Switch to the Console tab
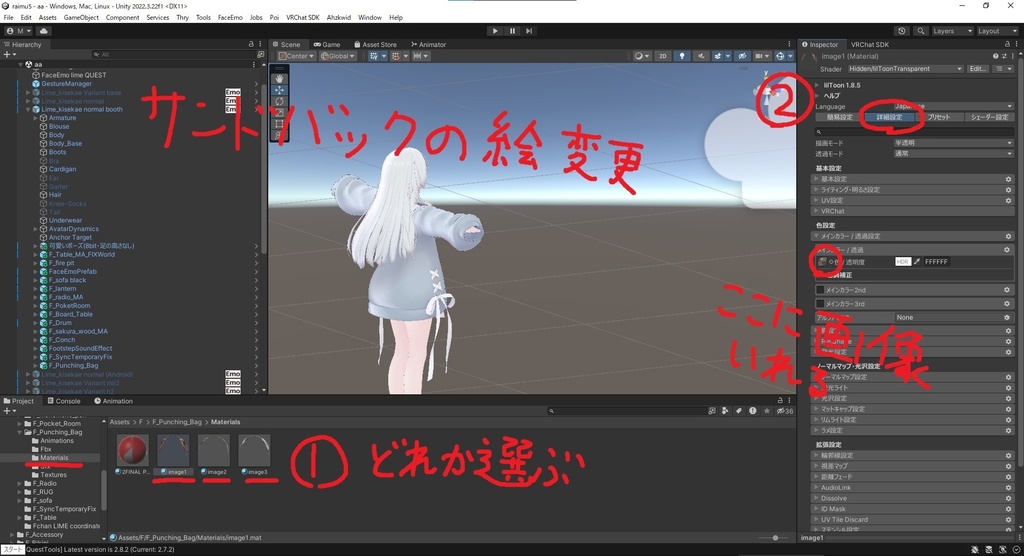Viewport: 1024px width, 556px height. [64, 401]
